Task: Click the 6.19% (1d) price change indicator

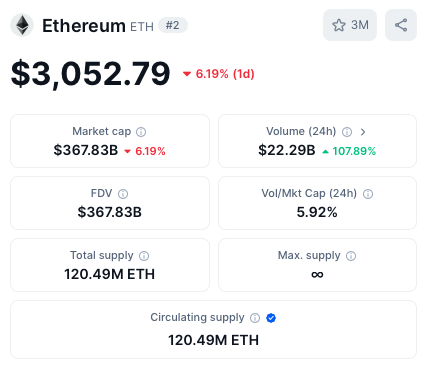Action: (219, 74)
